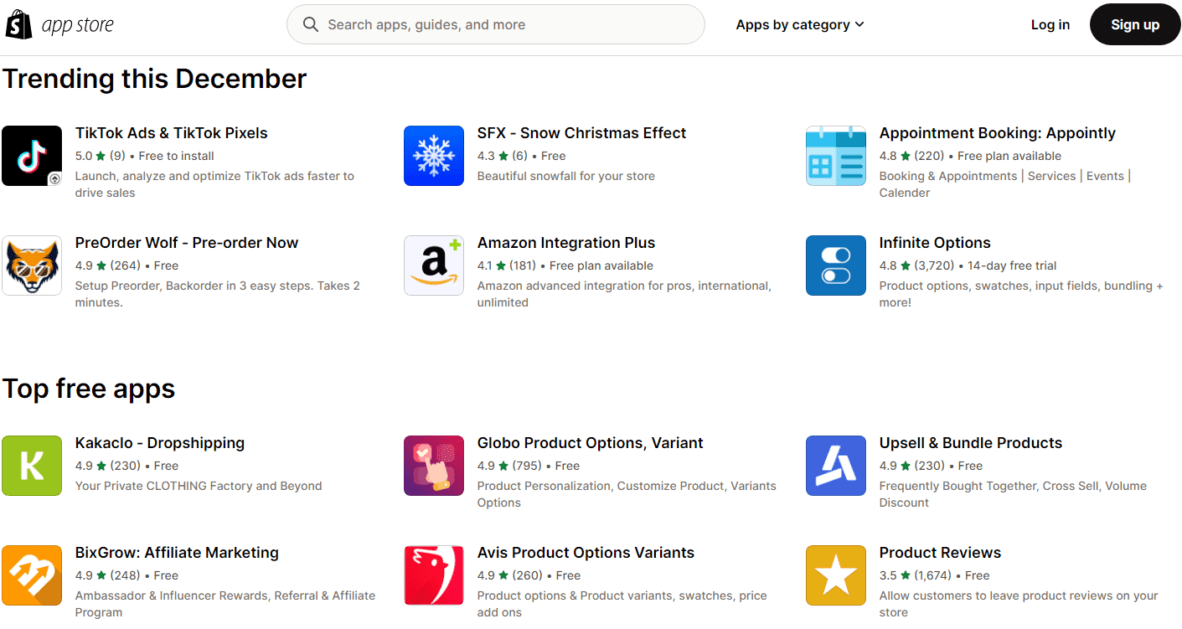The width and height of the screenshot is (1182, 629).
Task: Select the Globo Product Options icon
Action: click(x=434, y=466)
